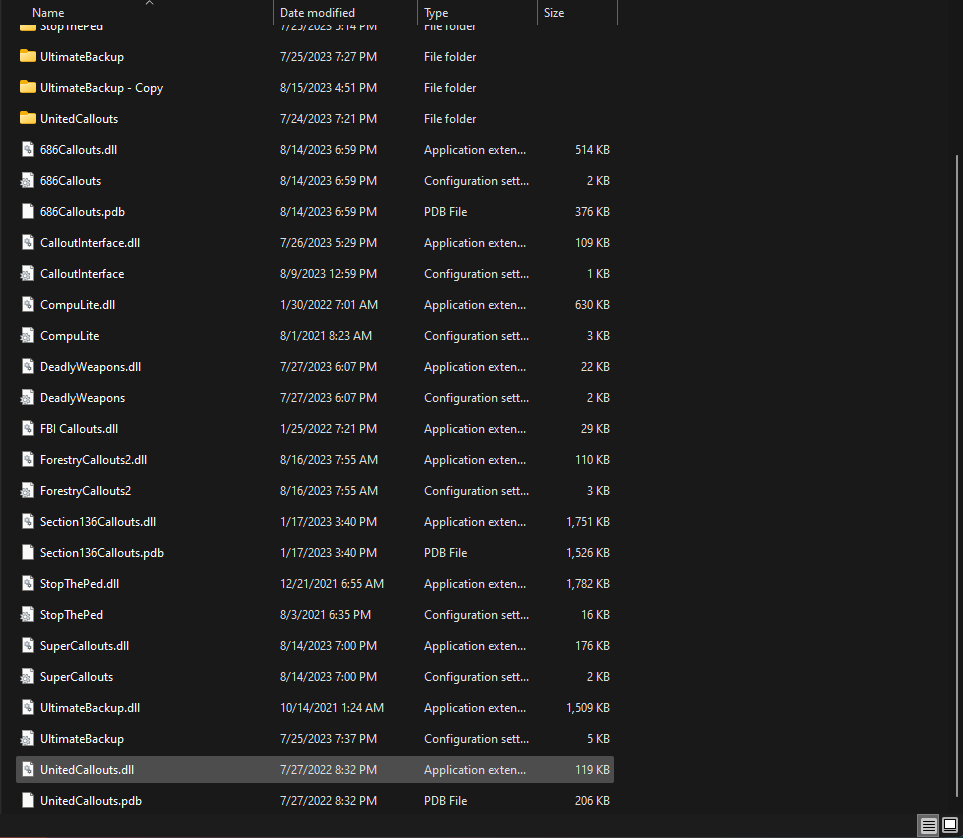Click the UnitedCallouts.dll file icon
This screenshot has width=963, height=838.
pyautogui.click(x=28, y=769)
